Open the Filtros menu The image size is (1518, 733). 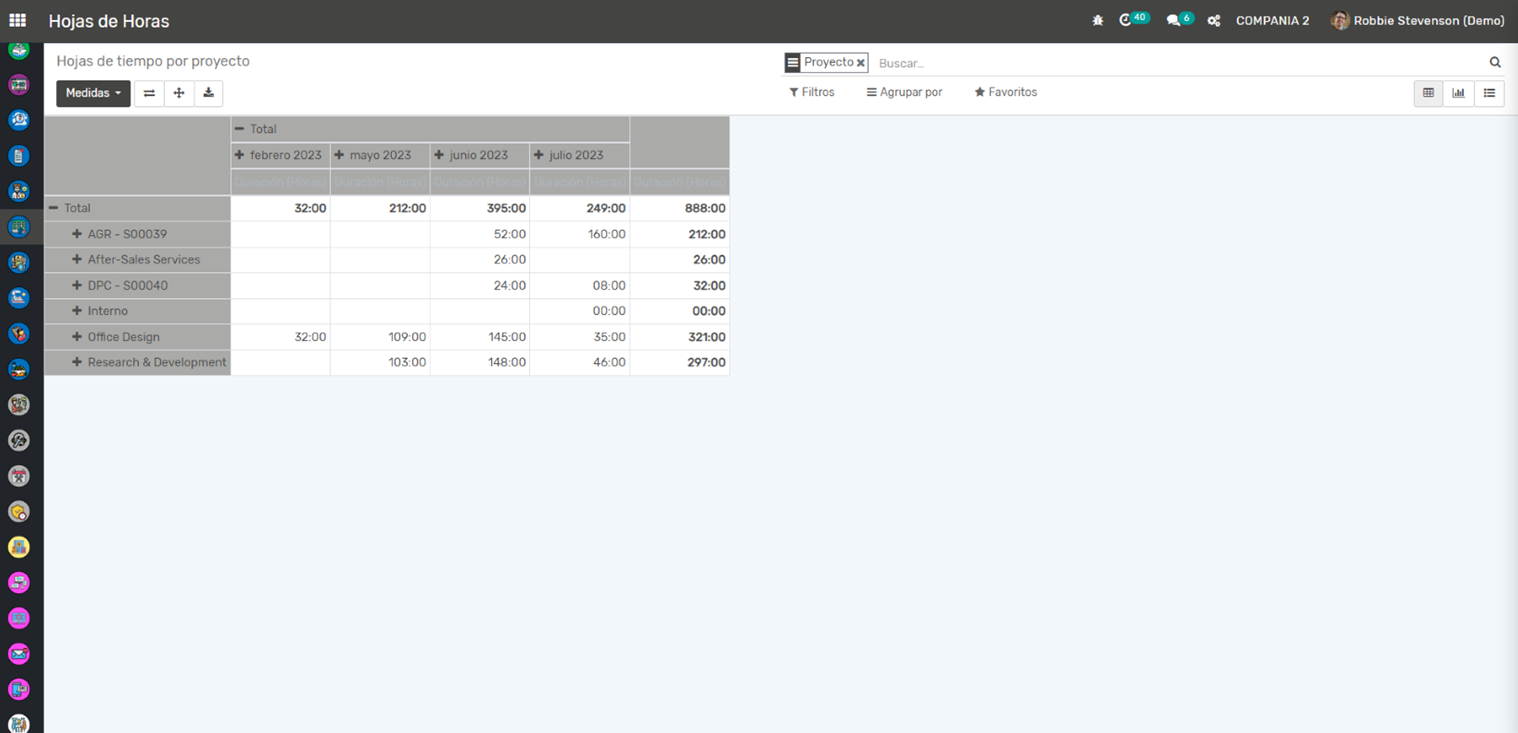[811, 92]
